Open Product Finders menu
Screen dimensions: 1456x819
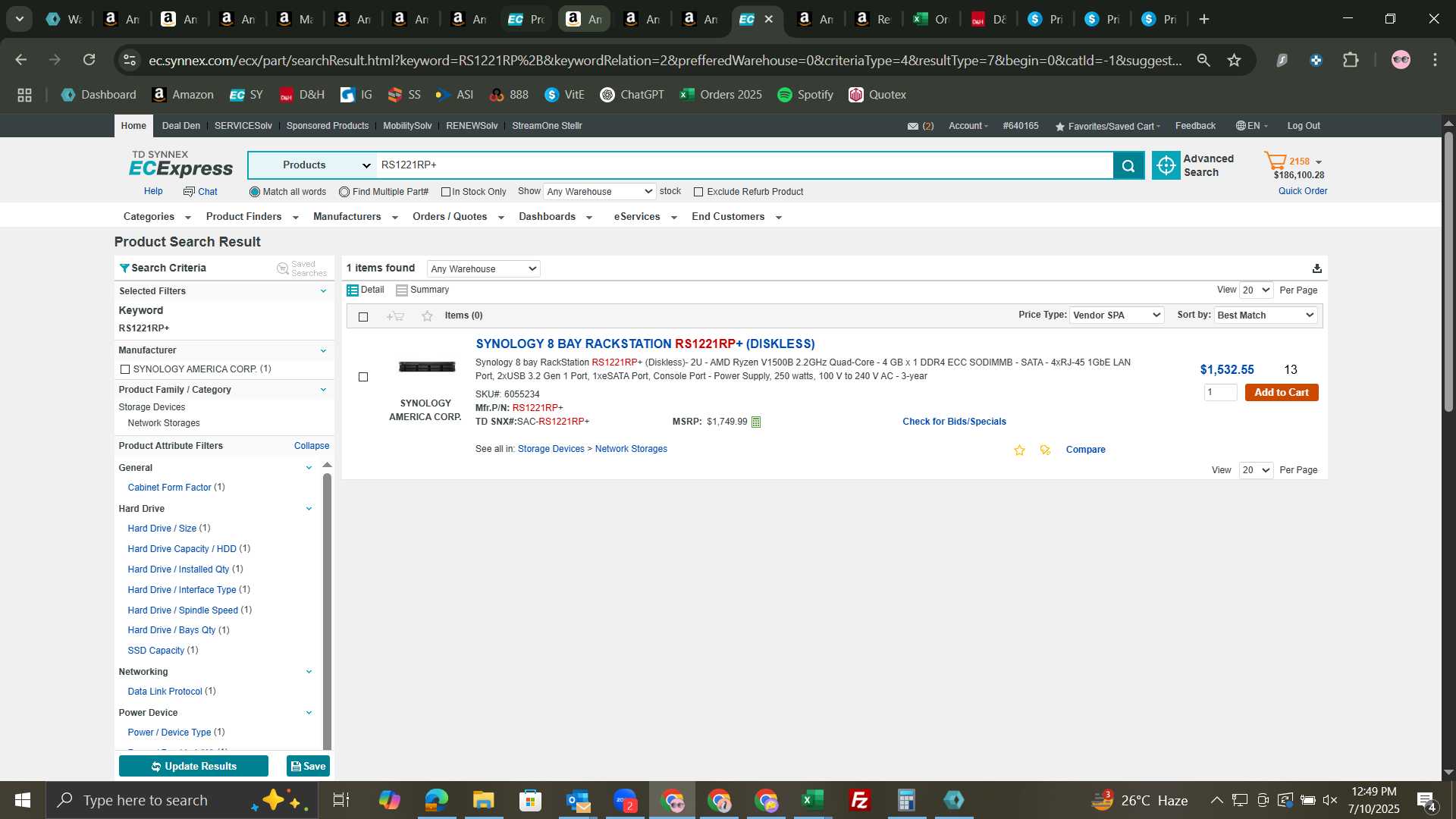click(x=252, y=217)
